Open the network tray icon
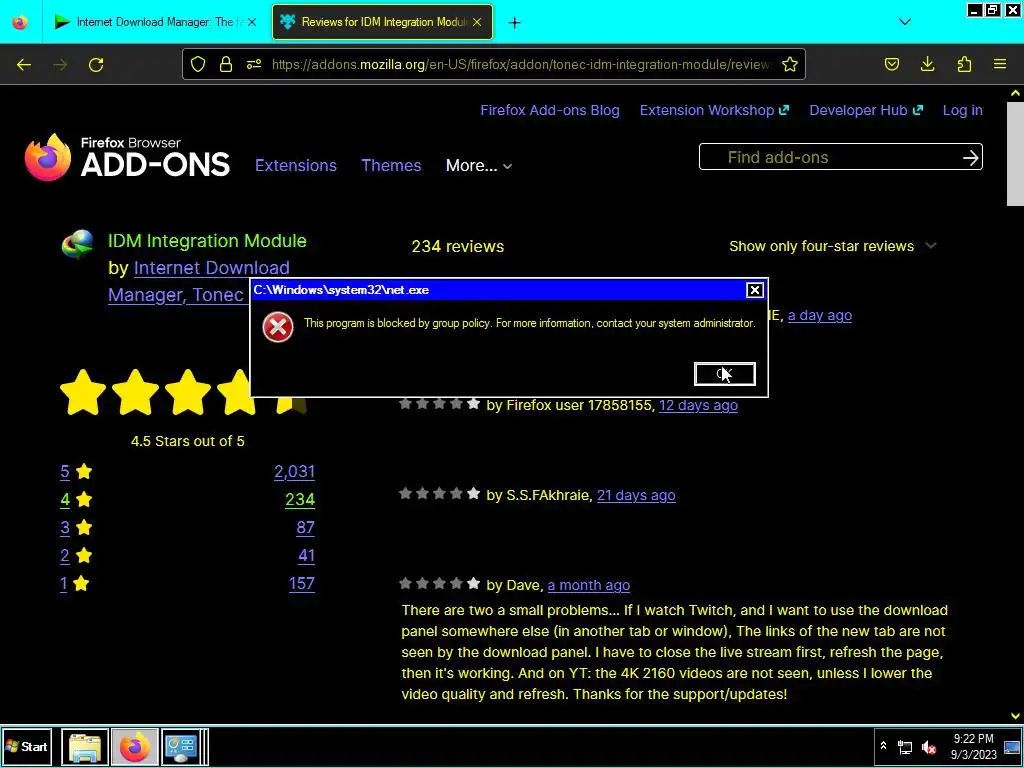1024x768 pixels. [x=905, y=747]
